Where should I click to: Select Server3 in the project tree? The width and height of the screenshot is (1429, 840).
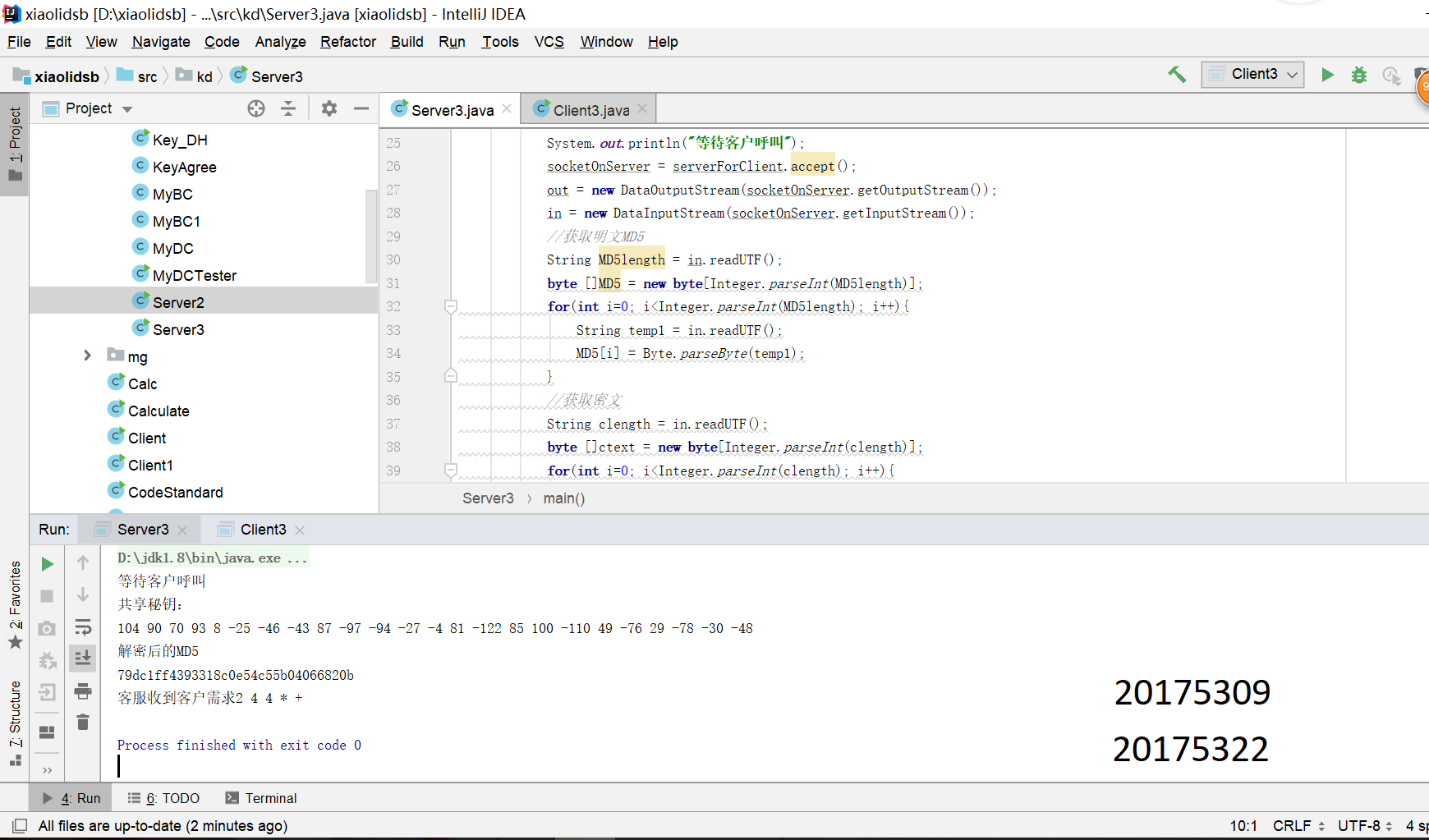pyautogui.click(x=178, y=329)
